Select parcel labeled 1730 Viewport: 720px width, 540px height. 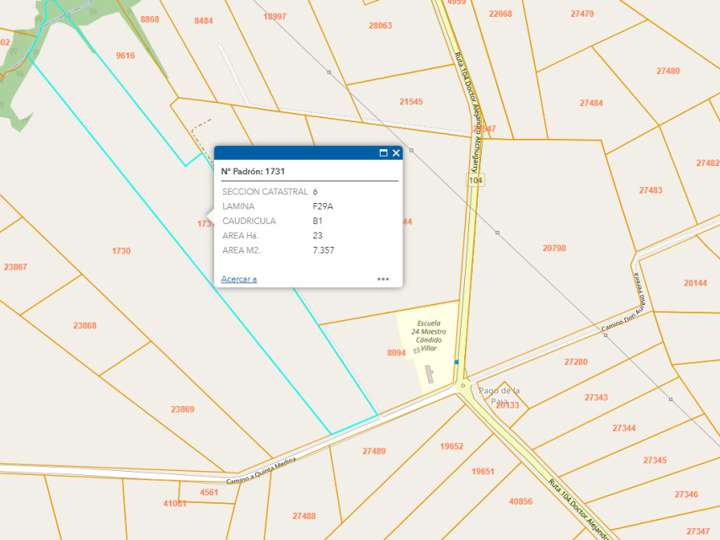point(121,251)
